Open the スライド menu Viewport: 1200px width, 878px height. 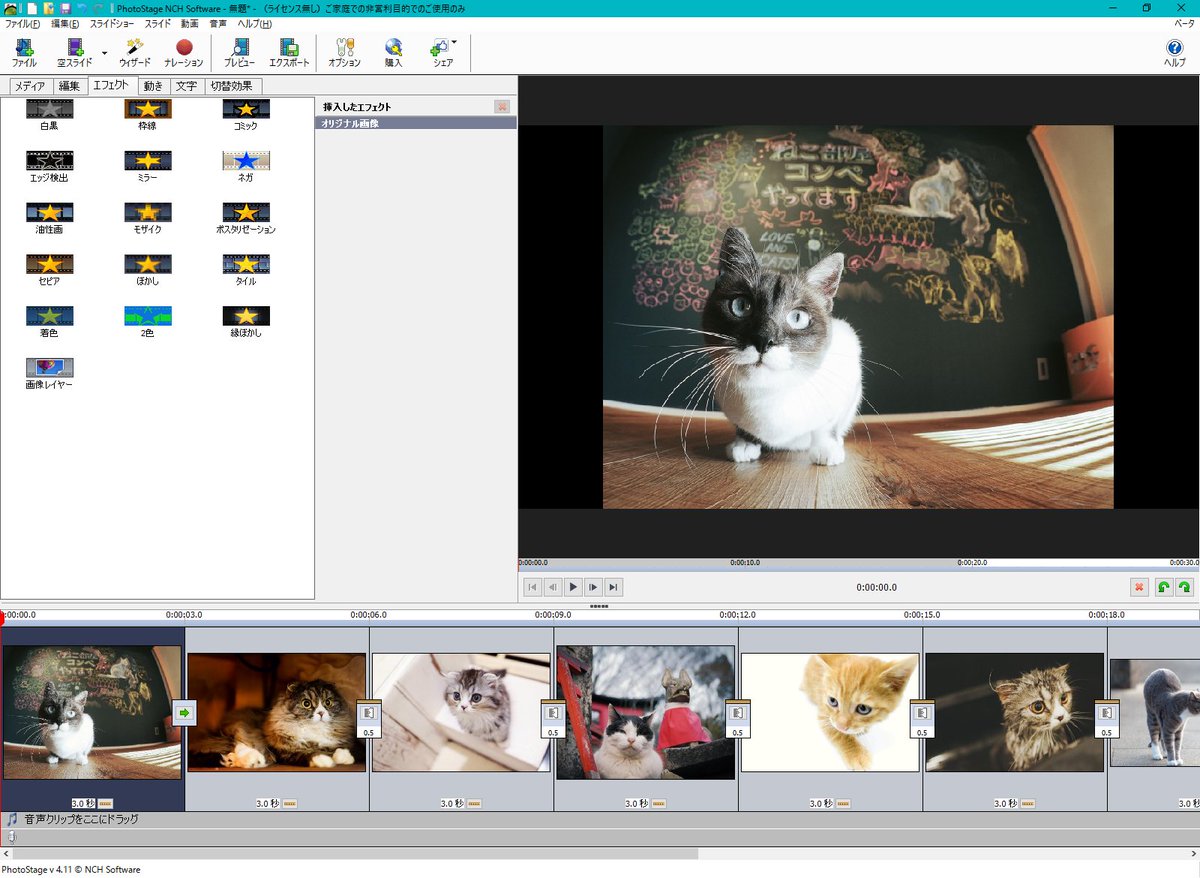[x=157, y=23]
